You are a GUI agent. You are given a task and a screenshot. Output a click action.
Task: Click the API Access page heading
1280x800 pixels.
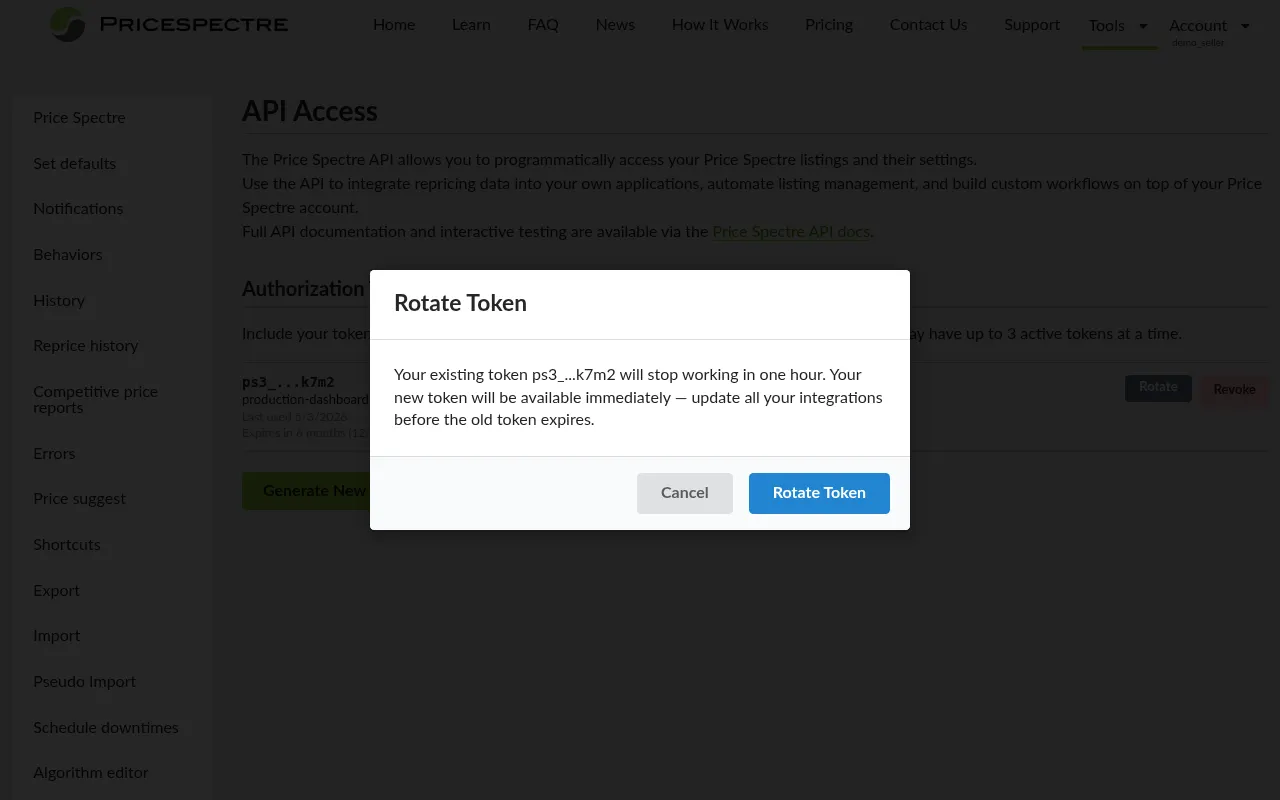[x=310, y=111]
